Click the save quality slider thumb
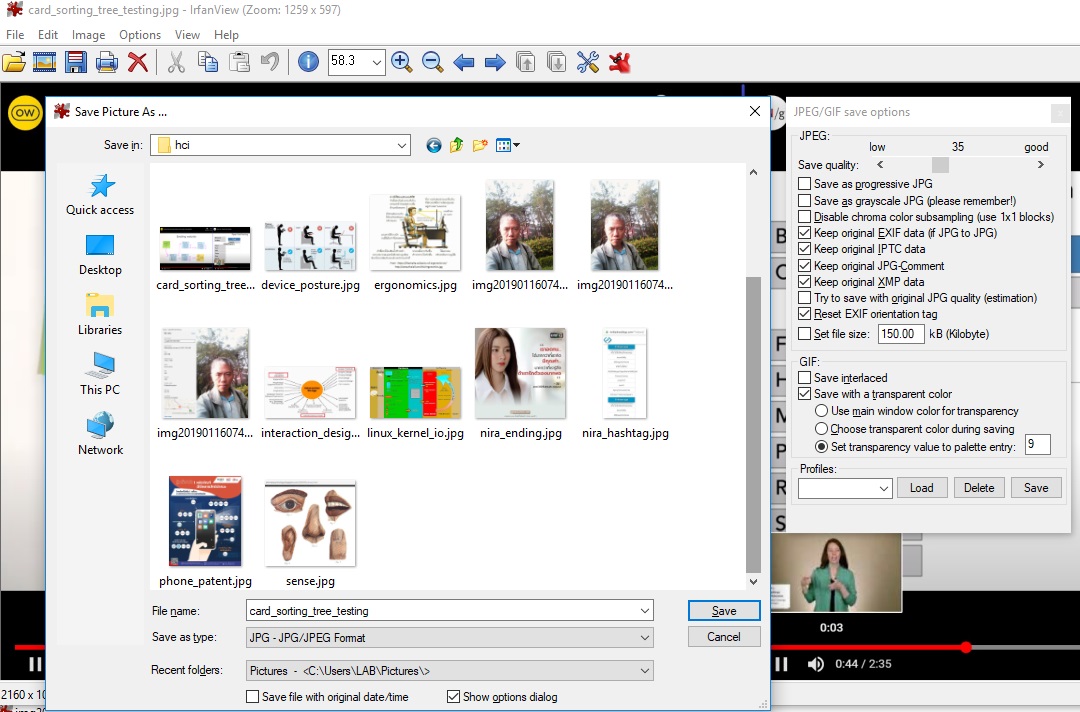Screen dimensions: 1080x712 click(x=940, y=165)
